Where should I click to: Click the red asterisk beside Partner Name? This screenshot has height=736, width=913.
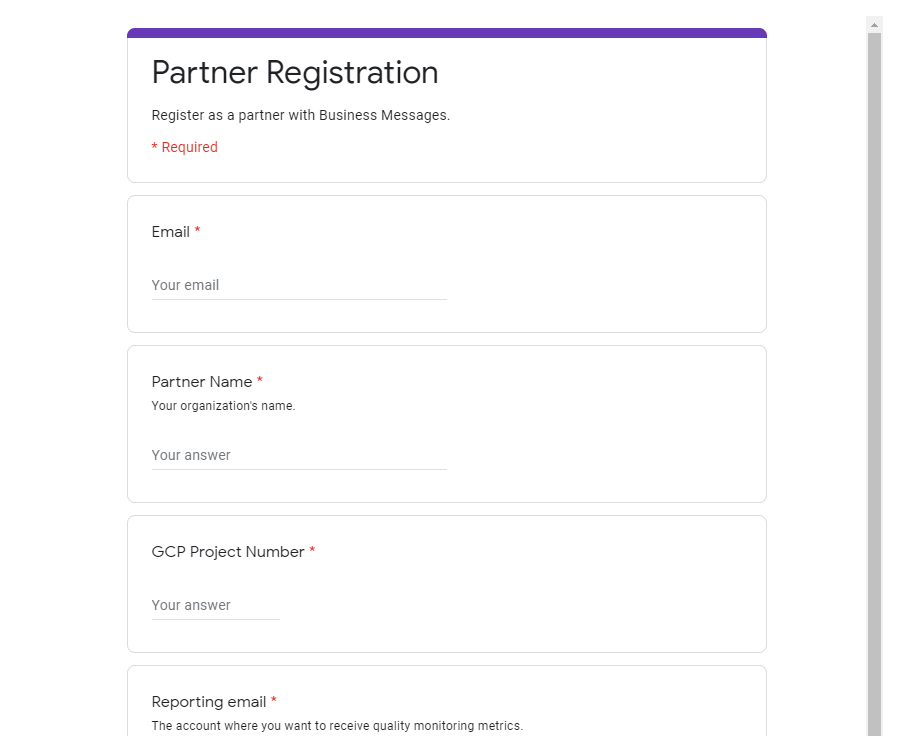pos(260,380)
